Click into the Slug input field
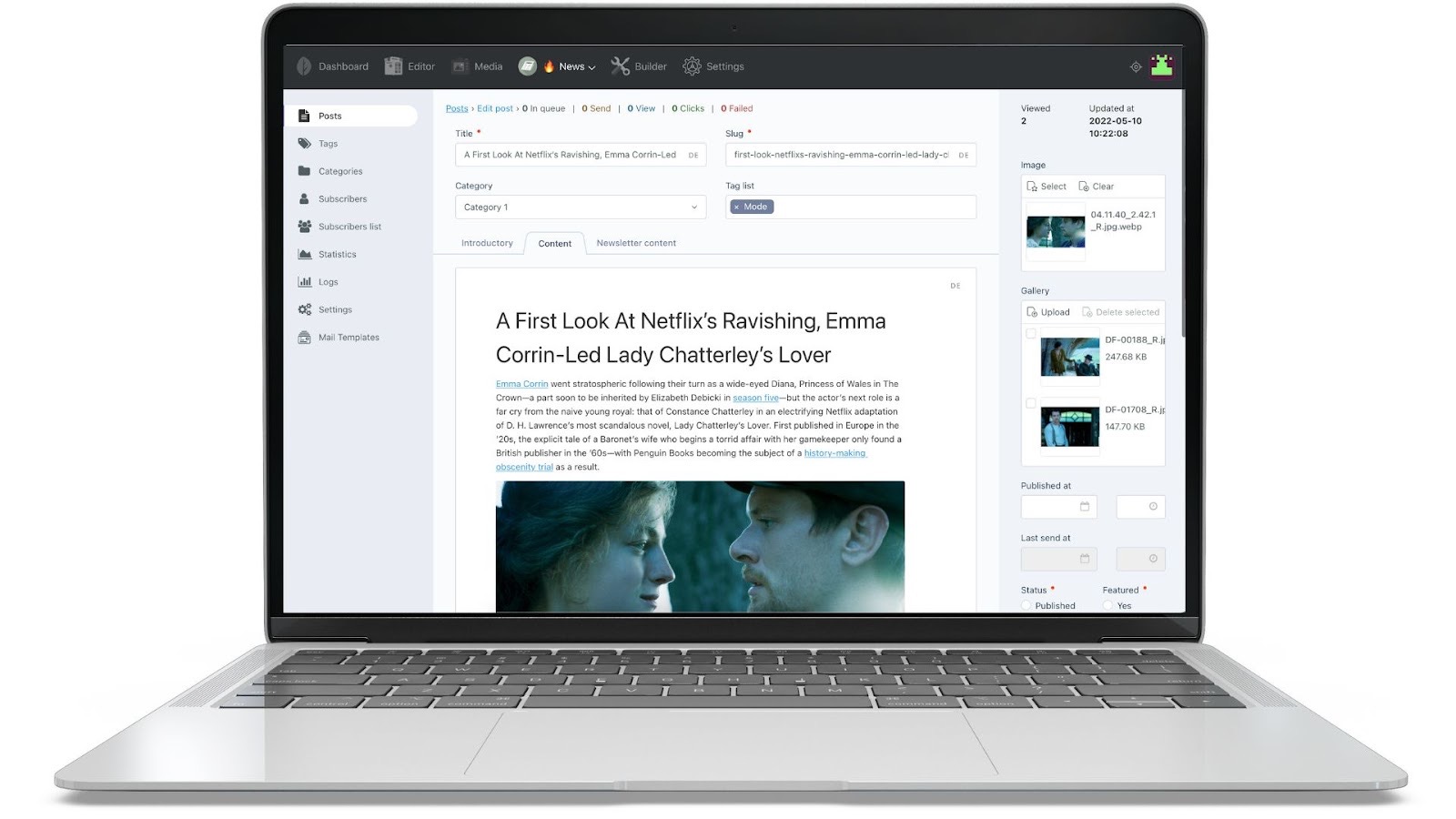The image size is (1456, 819). pos(851,155)
